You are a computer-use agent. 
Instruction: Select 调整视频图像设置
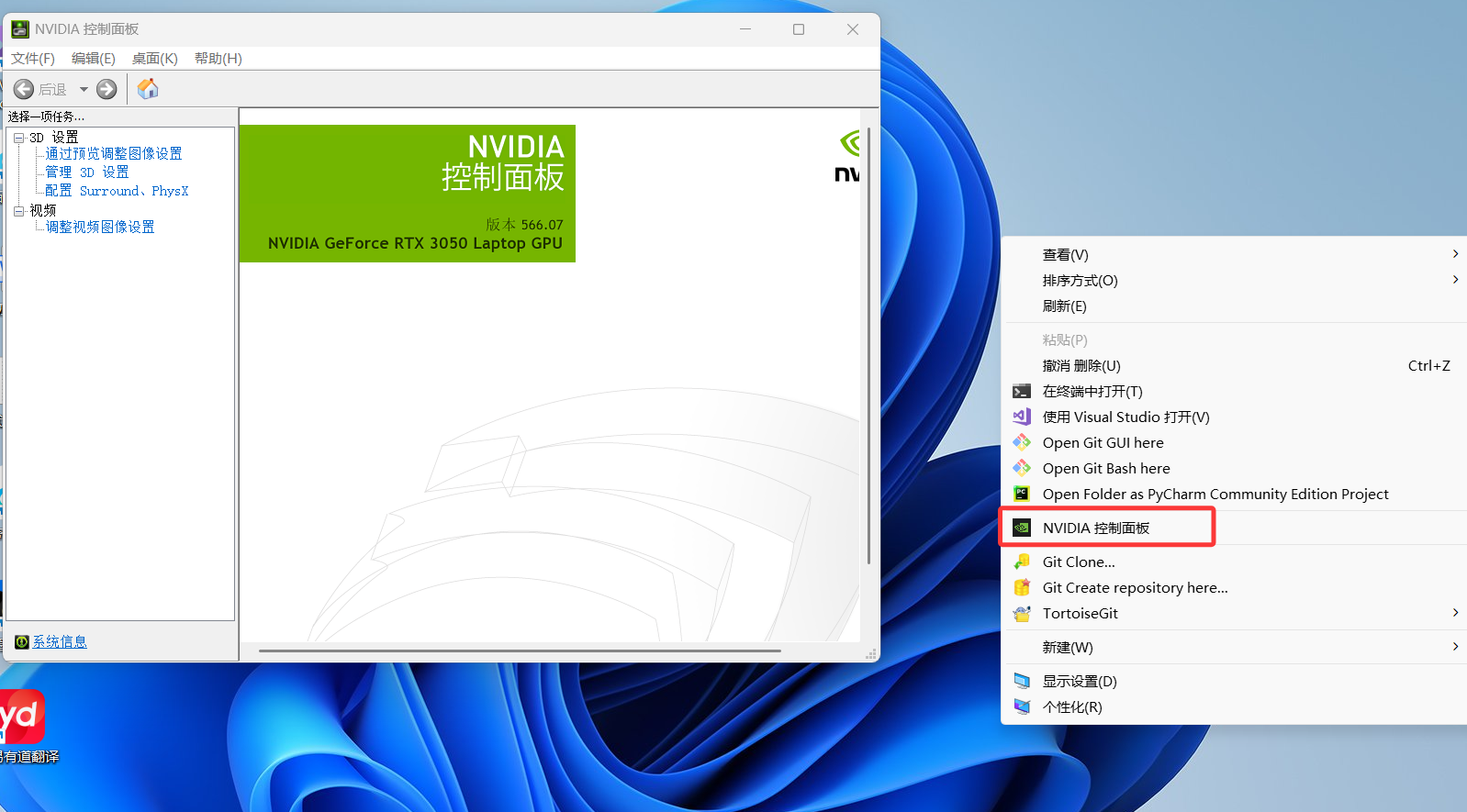pyautogui.click(x=100, y=227)
